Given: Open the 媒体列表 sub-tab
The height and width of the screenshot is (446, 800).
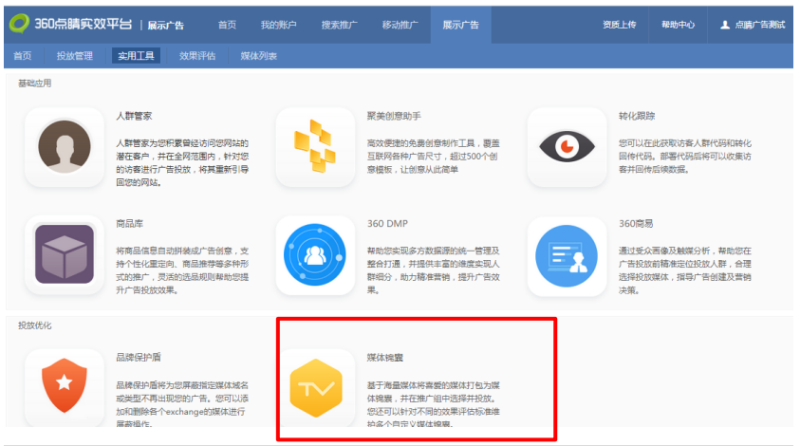Looking at the screenshot, I should (x=259, y=57).
